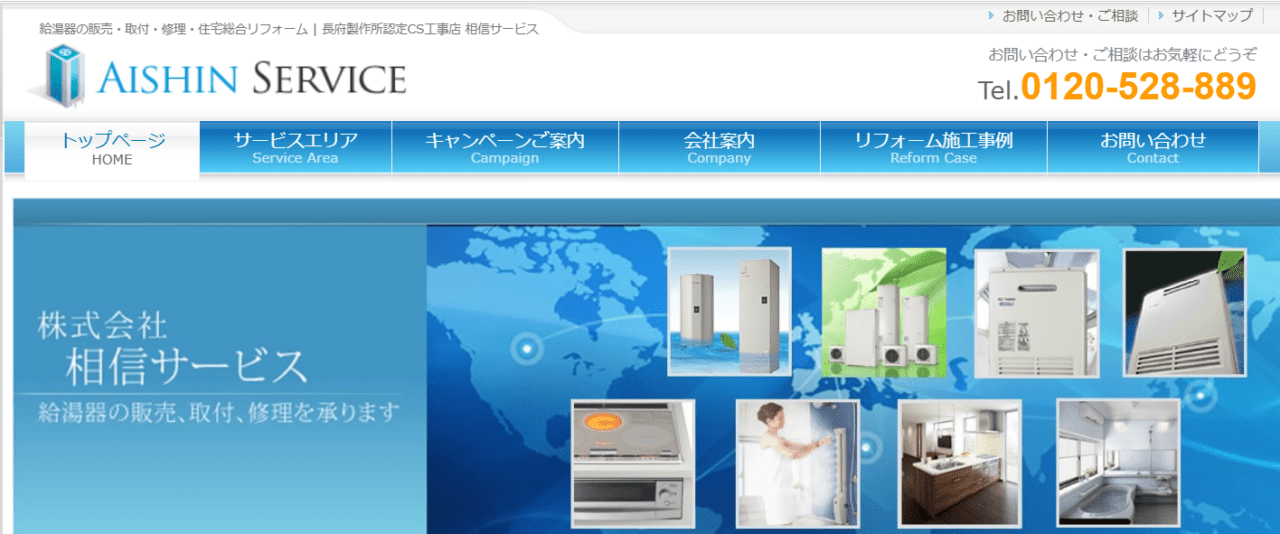The width and height of the screenshot is (1280, 534).
Task: Select the お問い合わせ Contact menu item
Action: 1152,148
